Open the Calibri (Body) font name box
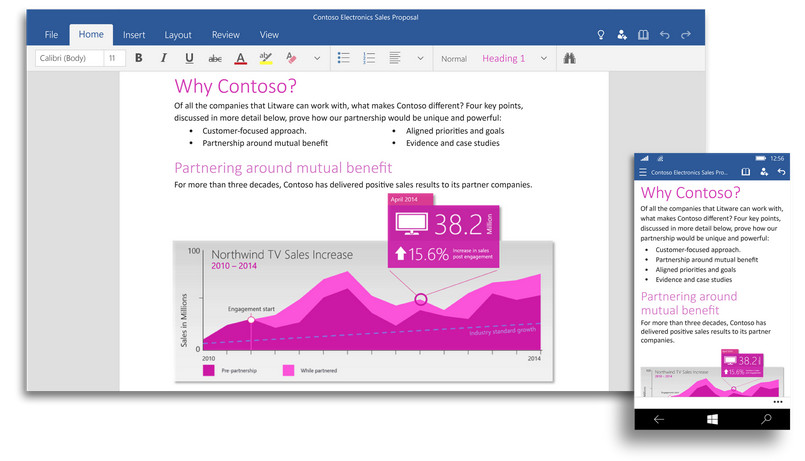The width and height of the screenshot is (805, 461). click(x=69, y=58)
